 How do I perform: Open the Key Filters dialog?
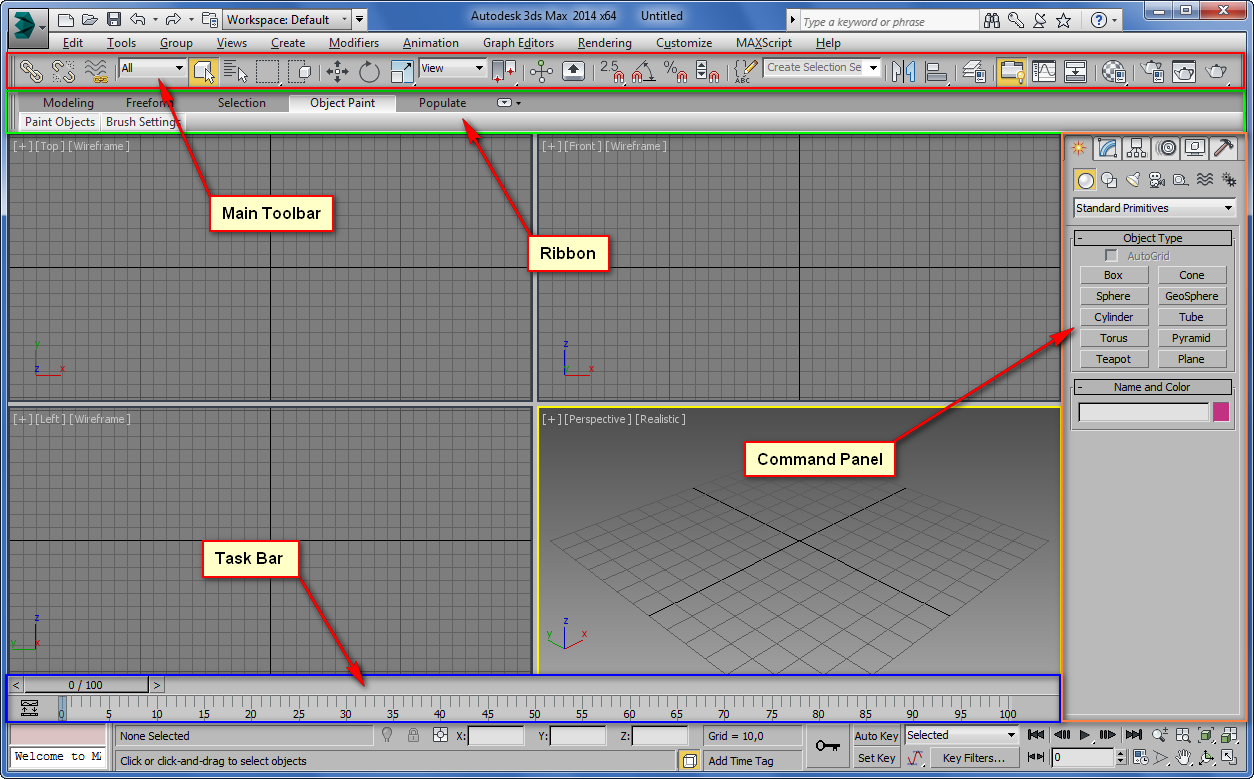pyautogui.click(x=974, y=758)
